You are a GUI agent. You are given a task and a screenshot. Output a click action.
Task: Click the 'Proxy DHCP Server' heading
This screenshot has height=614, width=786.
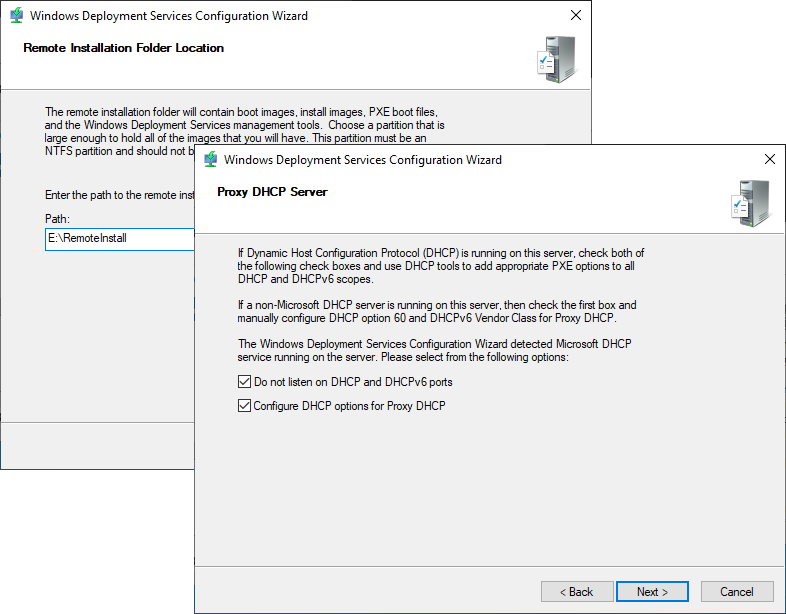(x=272, y=192)
